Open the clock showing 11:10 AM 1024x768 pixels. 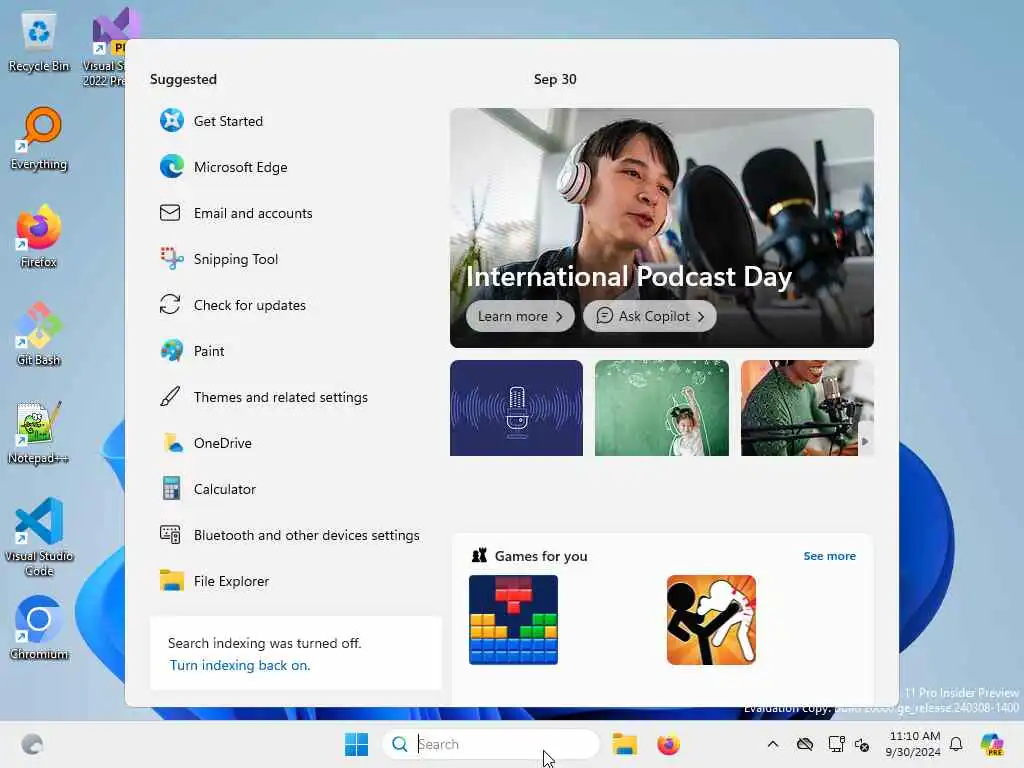(913, 744)
